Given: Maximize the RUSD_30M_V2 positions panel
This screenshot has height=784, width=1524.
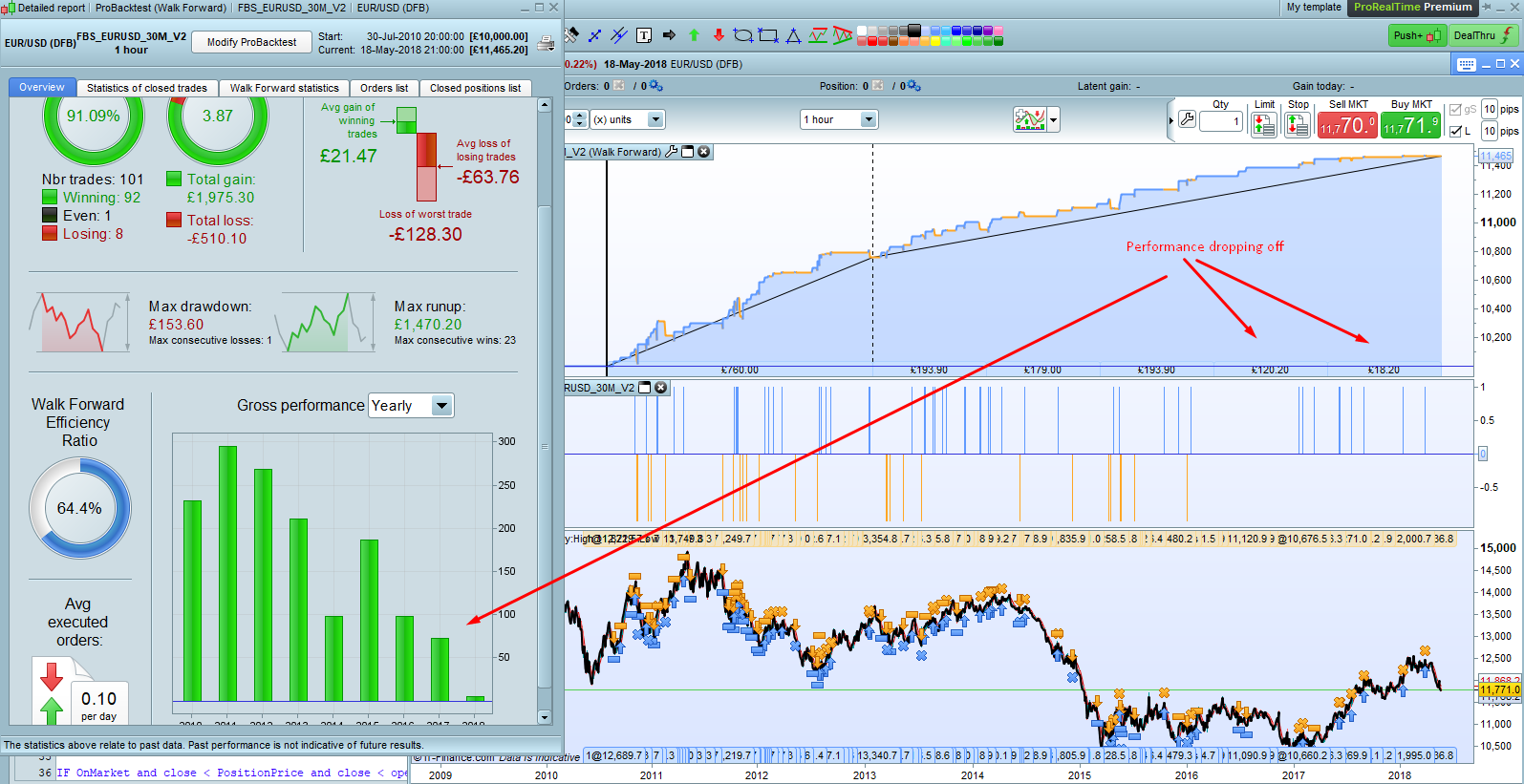Looking at the screenshot, I should [x=645, y=388].
